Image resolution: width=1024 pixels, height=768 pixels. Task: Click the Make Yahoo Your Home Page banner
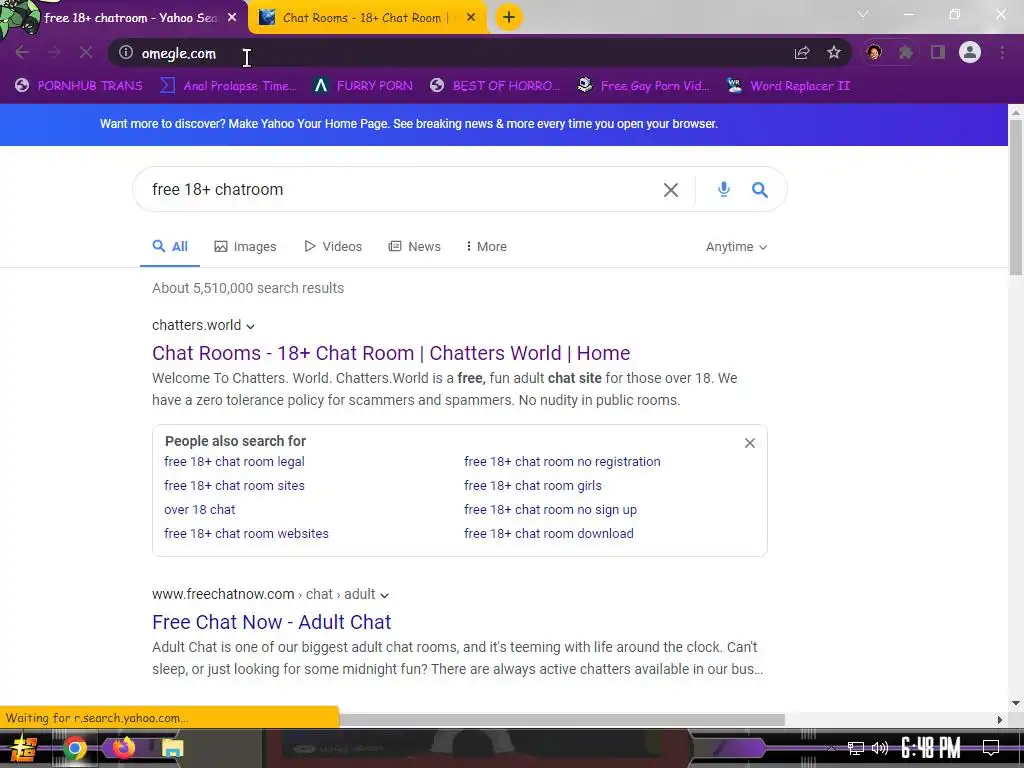click(x=409, y=124)
